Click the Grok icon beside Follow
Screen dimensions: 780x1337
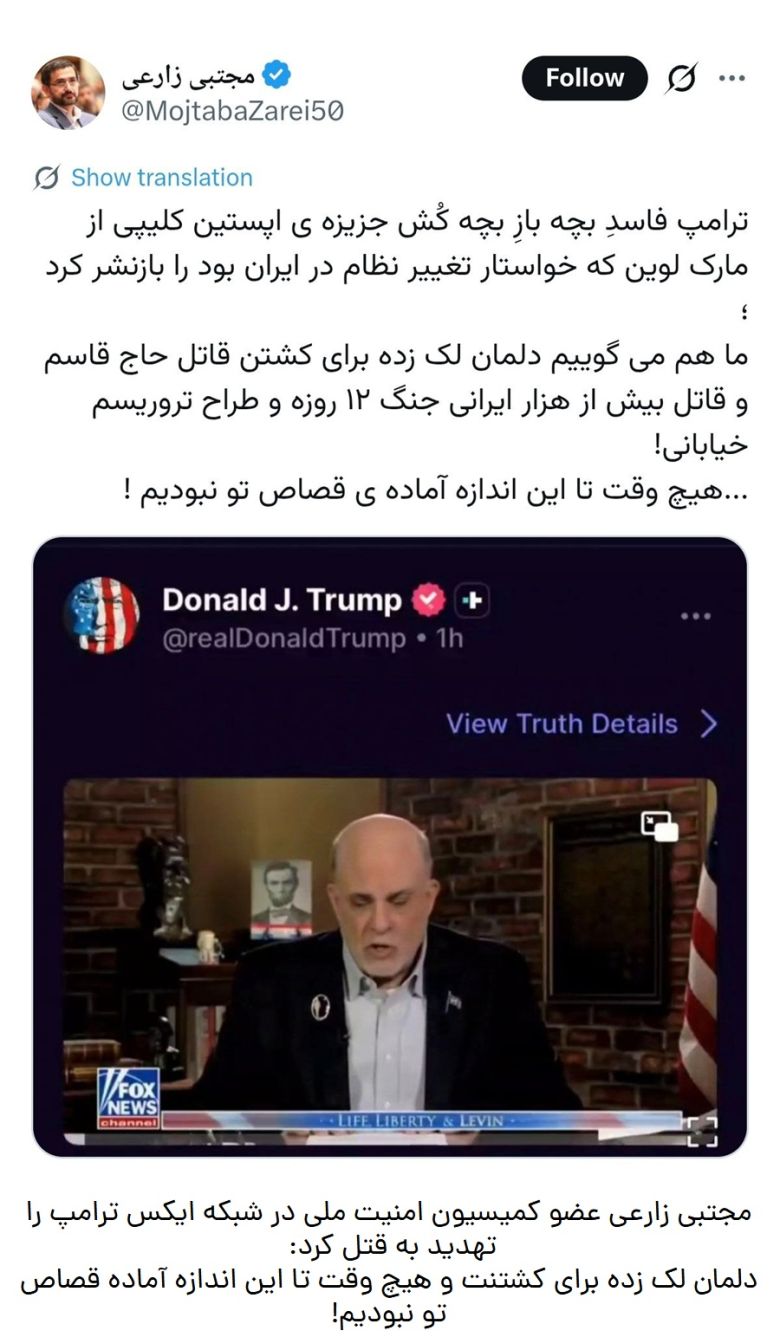(x=682, y=79)
